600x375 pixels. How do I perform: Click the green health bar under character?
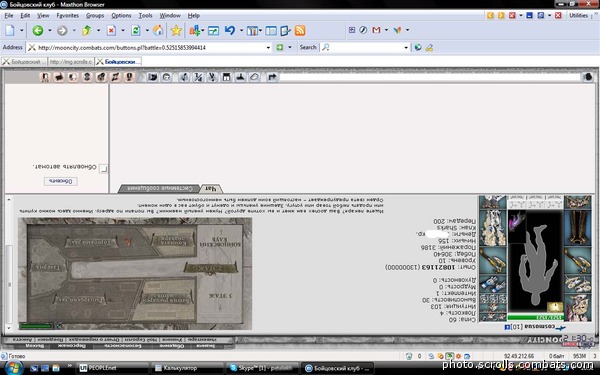click(x=535, y=317)
